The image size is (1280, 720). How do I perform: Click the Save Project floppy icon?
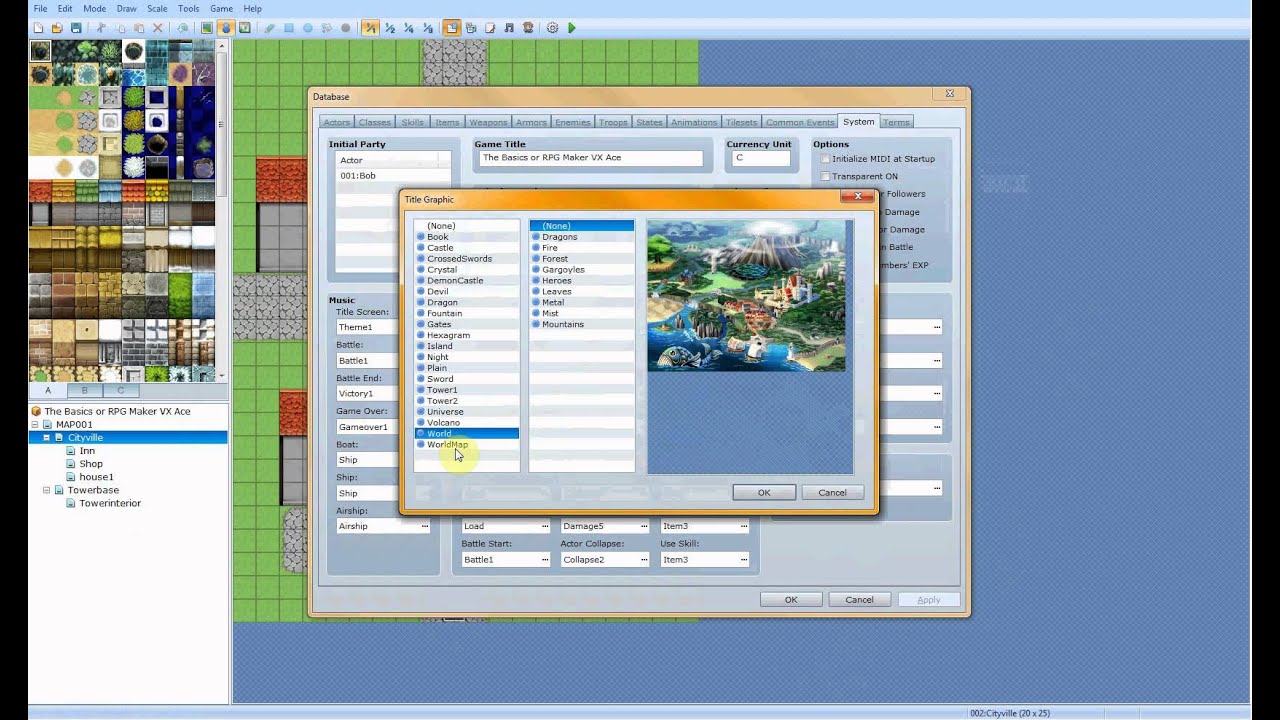[76, 28]
